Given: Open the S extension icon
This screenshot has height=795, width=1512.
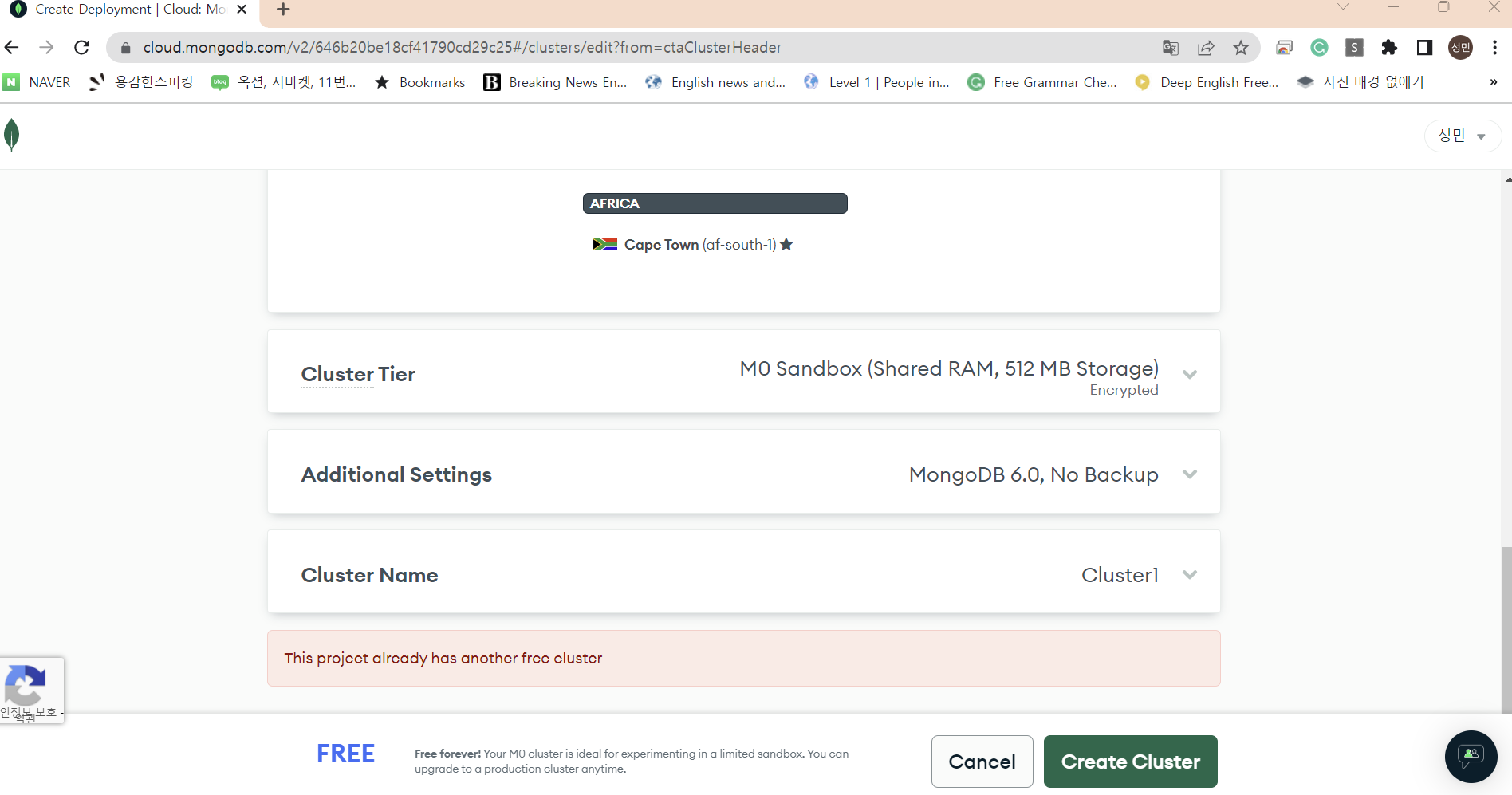Looking at the screenshot, I should [1354, 48].
